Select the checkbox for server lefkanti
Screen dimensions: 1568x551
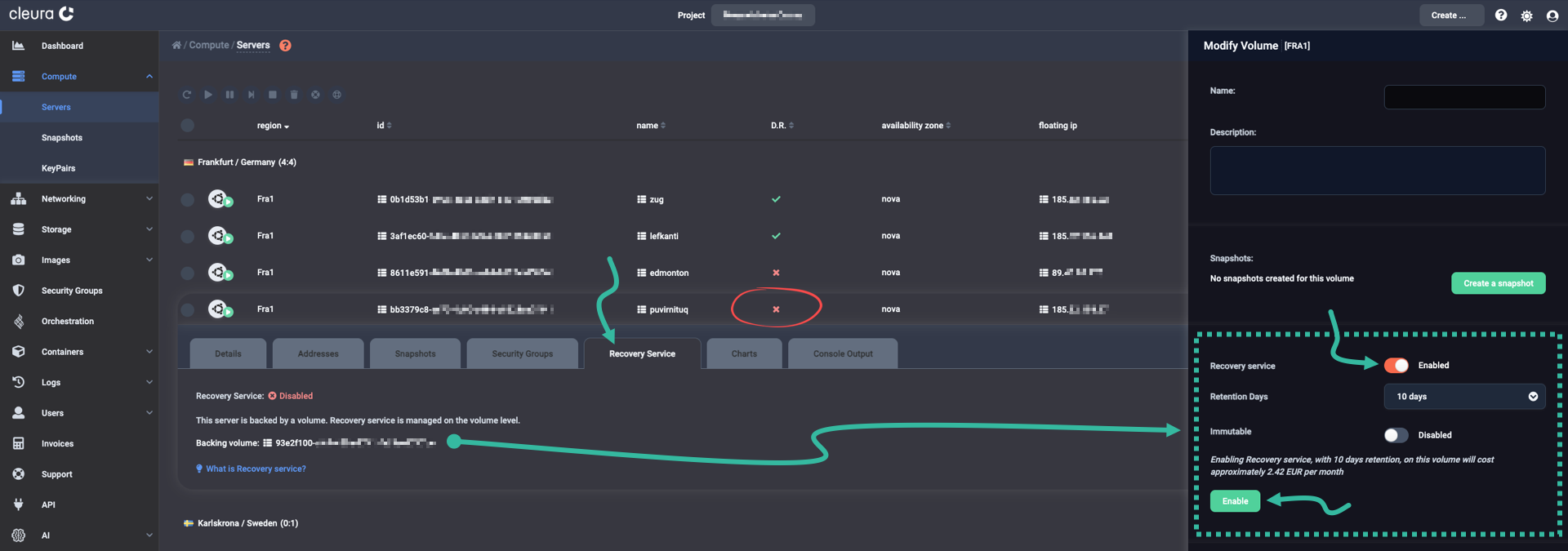[x=188, y=236]
